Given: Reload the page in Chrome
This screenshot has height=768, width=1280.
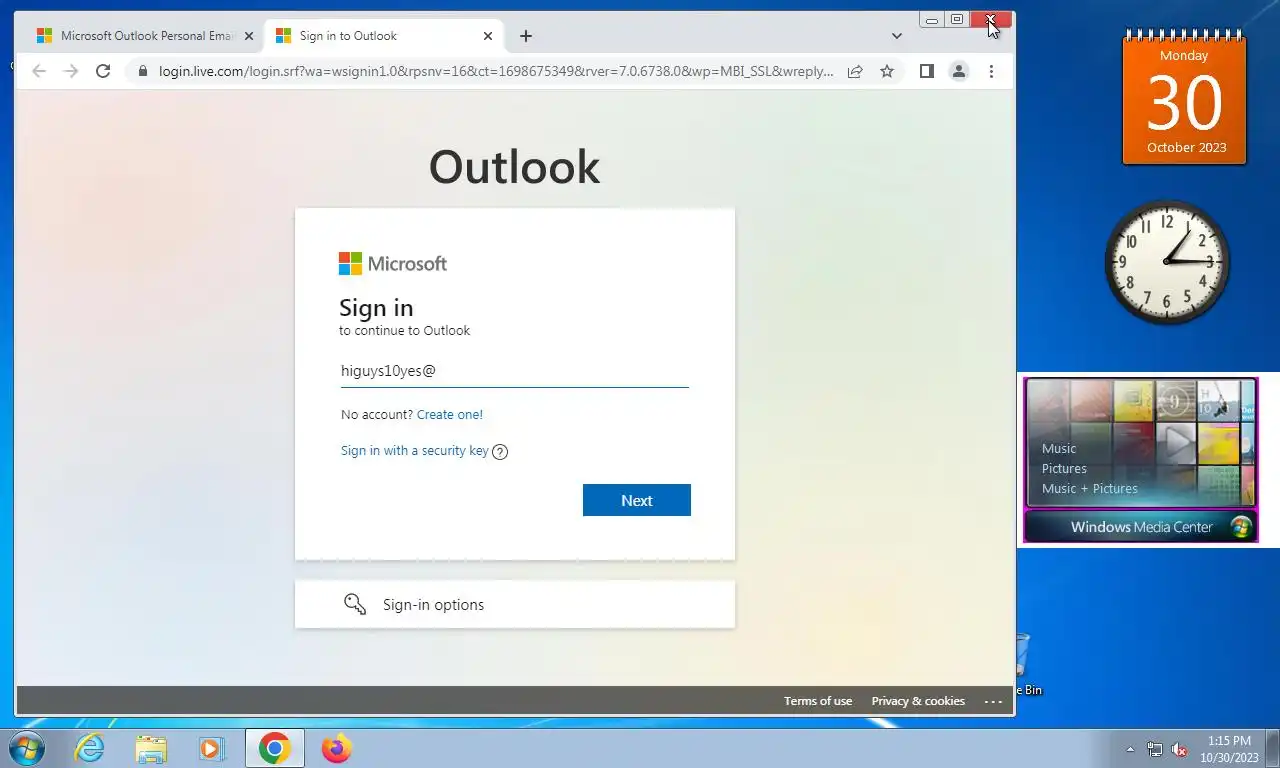Looking at the screenshot, I should click(103, 71).
